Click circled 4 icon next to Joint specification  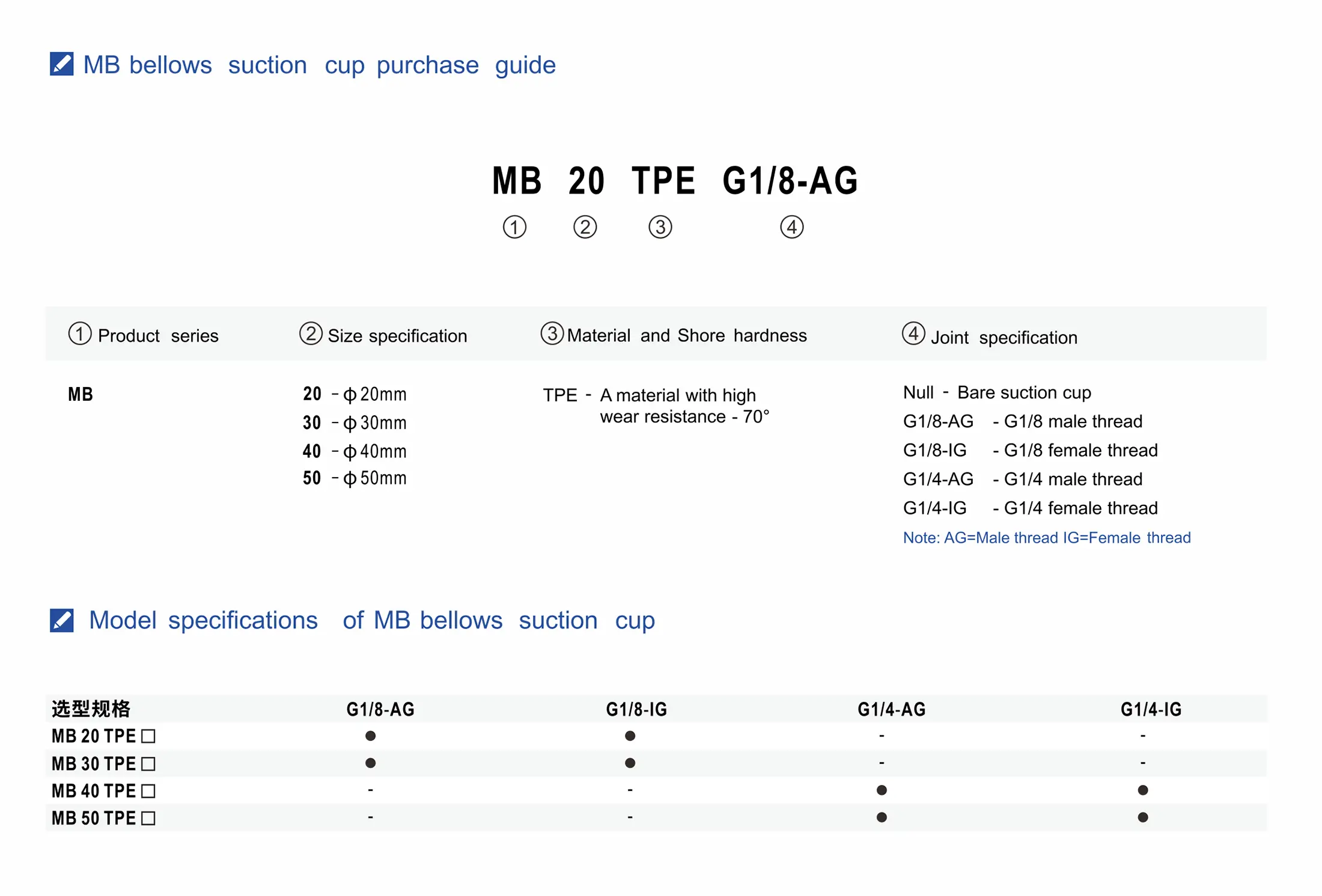913,334
